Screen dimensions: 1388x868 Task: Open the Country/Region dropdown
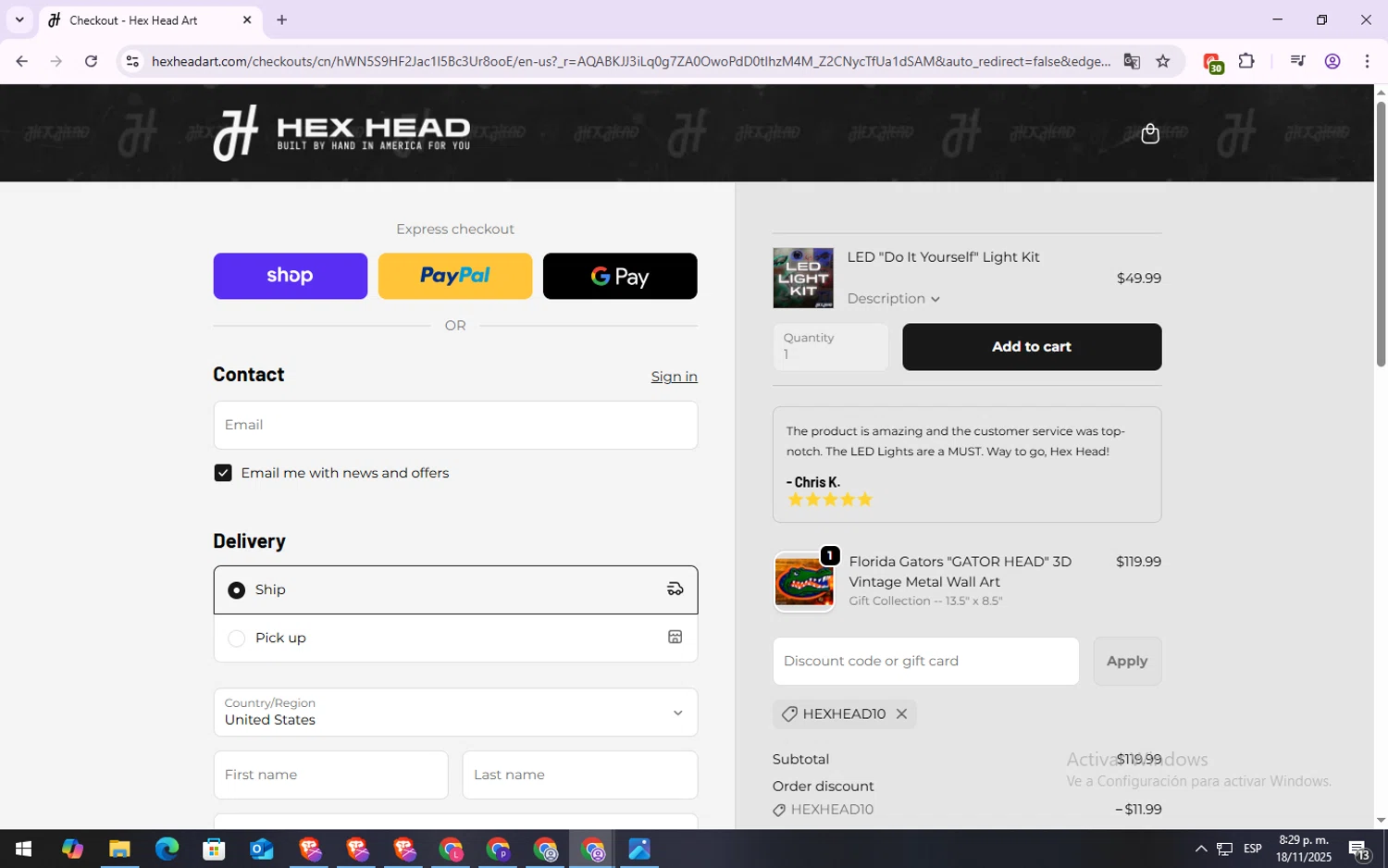[x=455, y=712]
